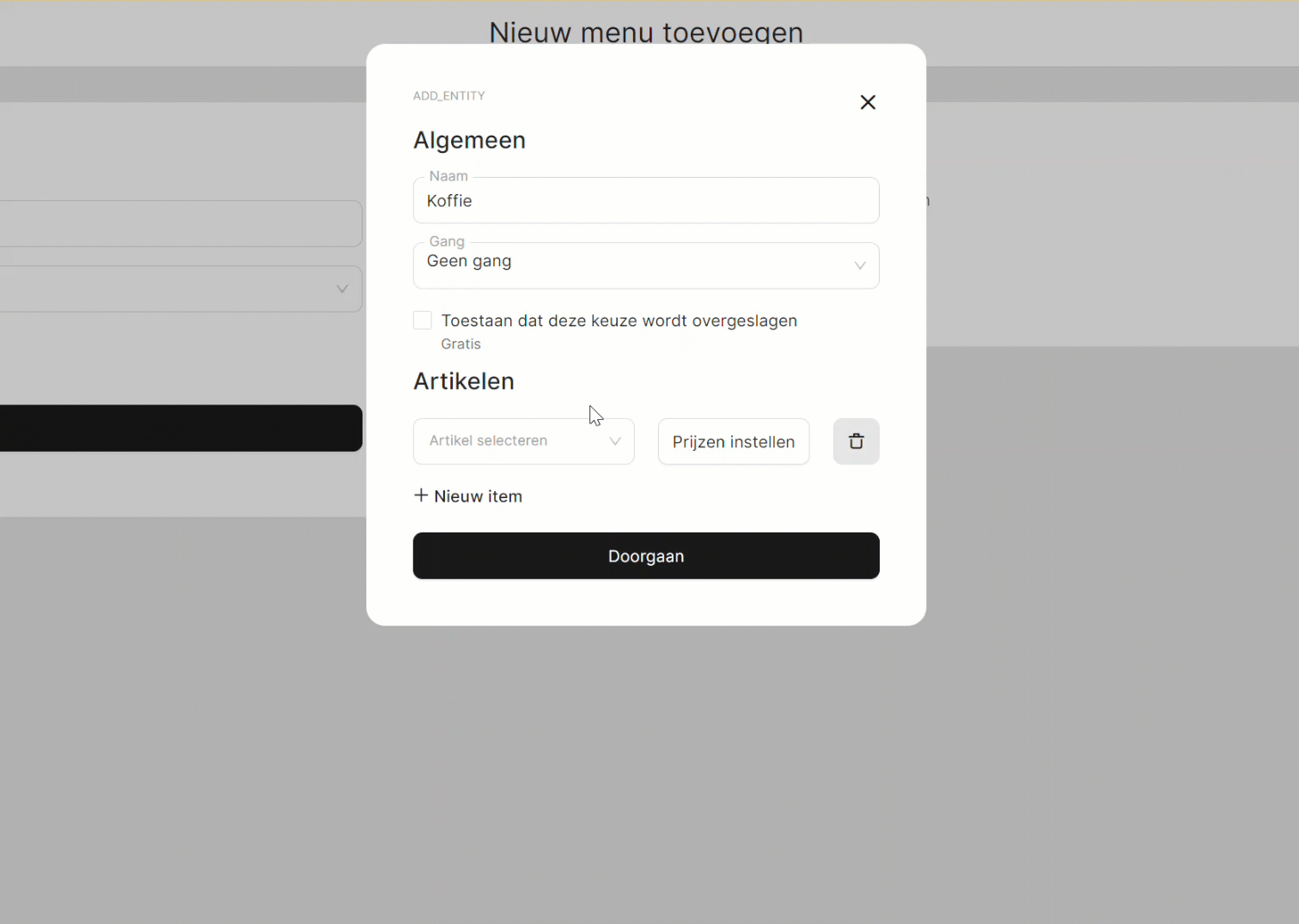Delete the article row using trash icon
The height and width of the screenshot is (924, 1299).
pyautogui.click(x=856, y=441)
